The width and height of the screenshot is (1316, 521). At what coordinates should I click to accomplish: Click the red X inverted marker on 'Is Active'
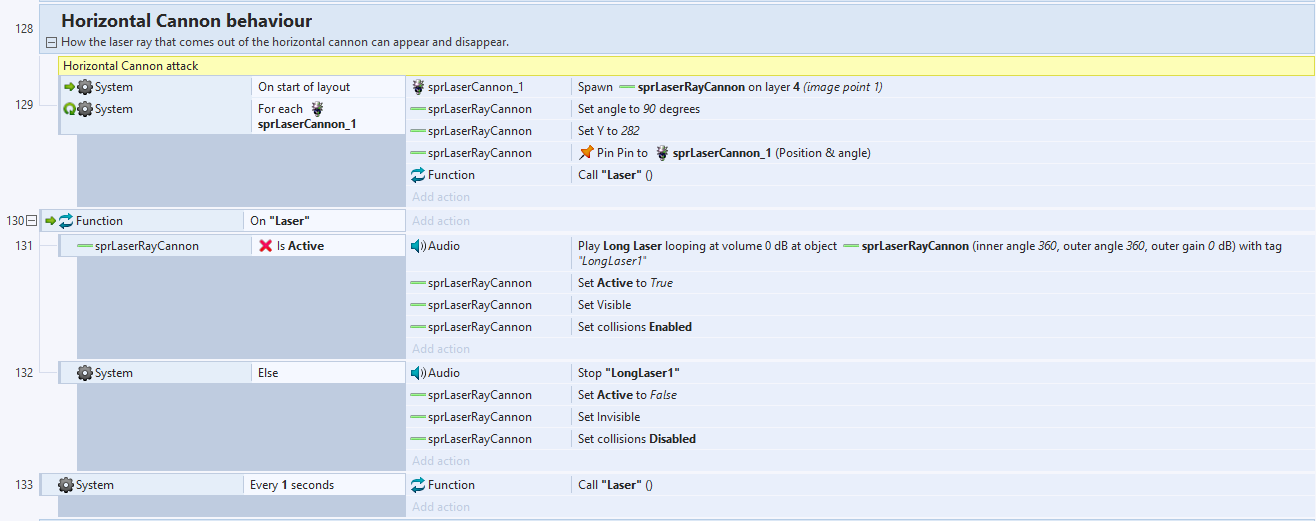tap(266, 246)
